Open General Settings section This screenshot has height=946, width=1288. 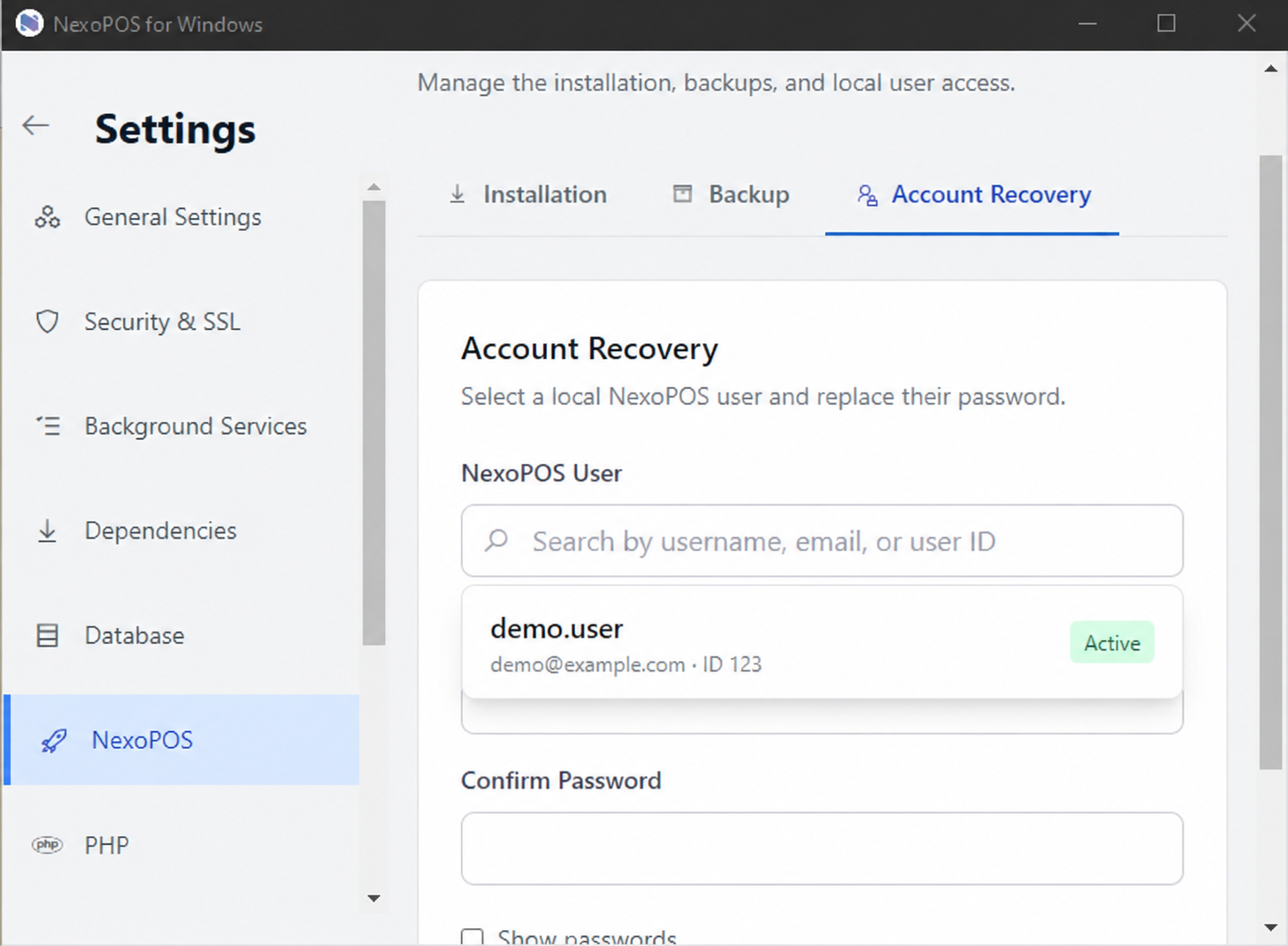tap(182, 216)
